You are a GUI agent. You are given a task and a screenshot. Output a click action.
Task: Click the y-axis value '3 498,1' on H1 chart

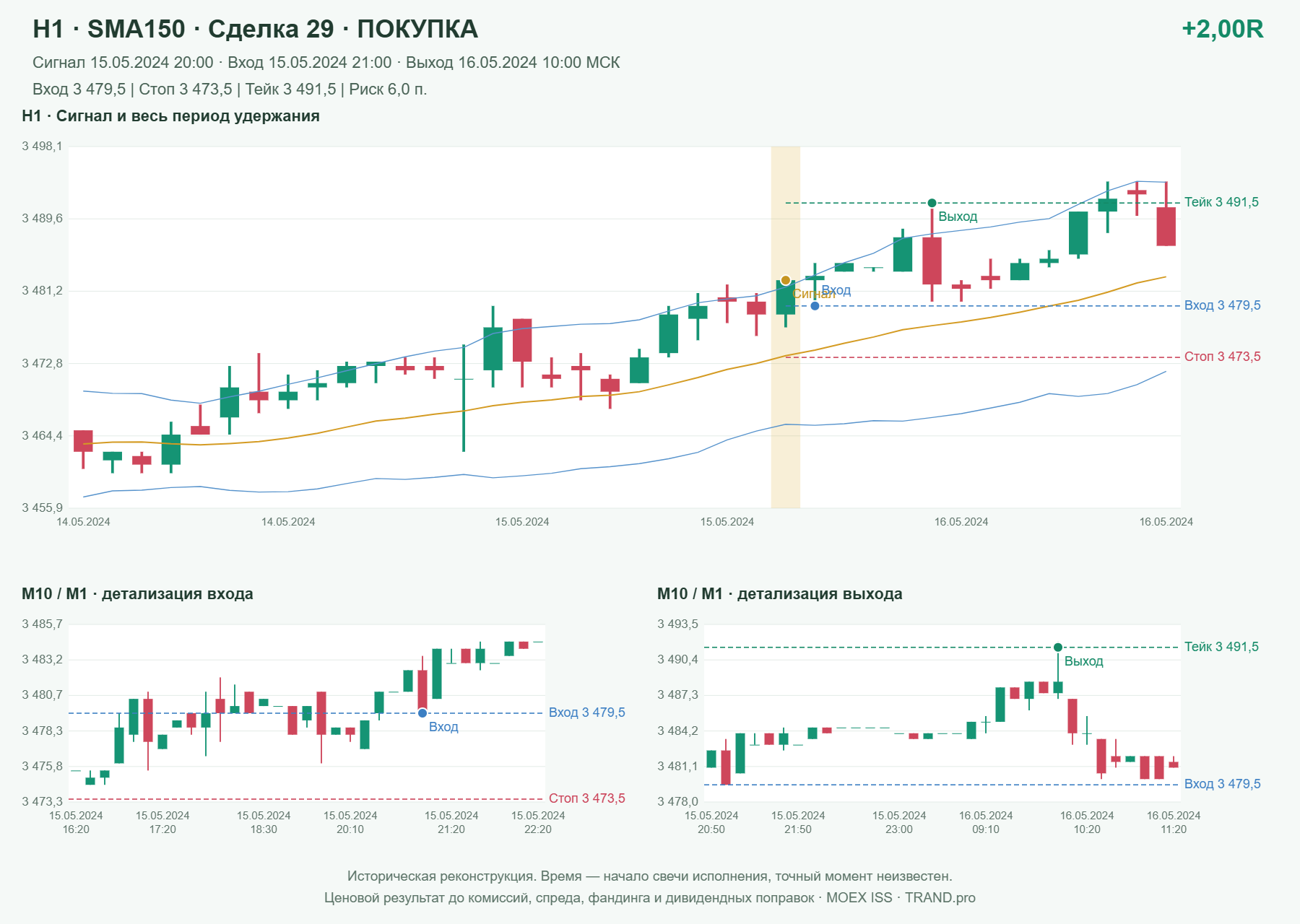click(x=42, y=147)
